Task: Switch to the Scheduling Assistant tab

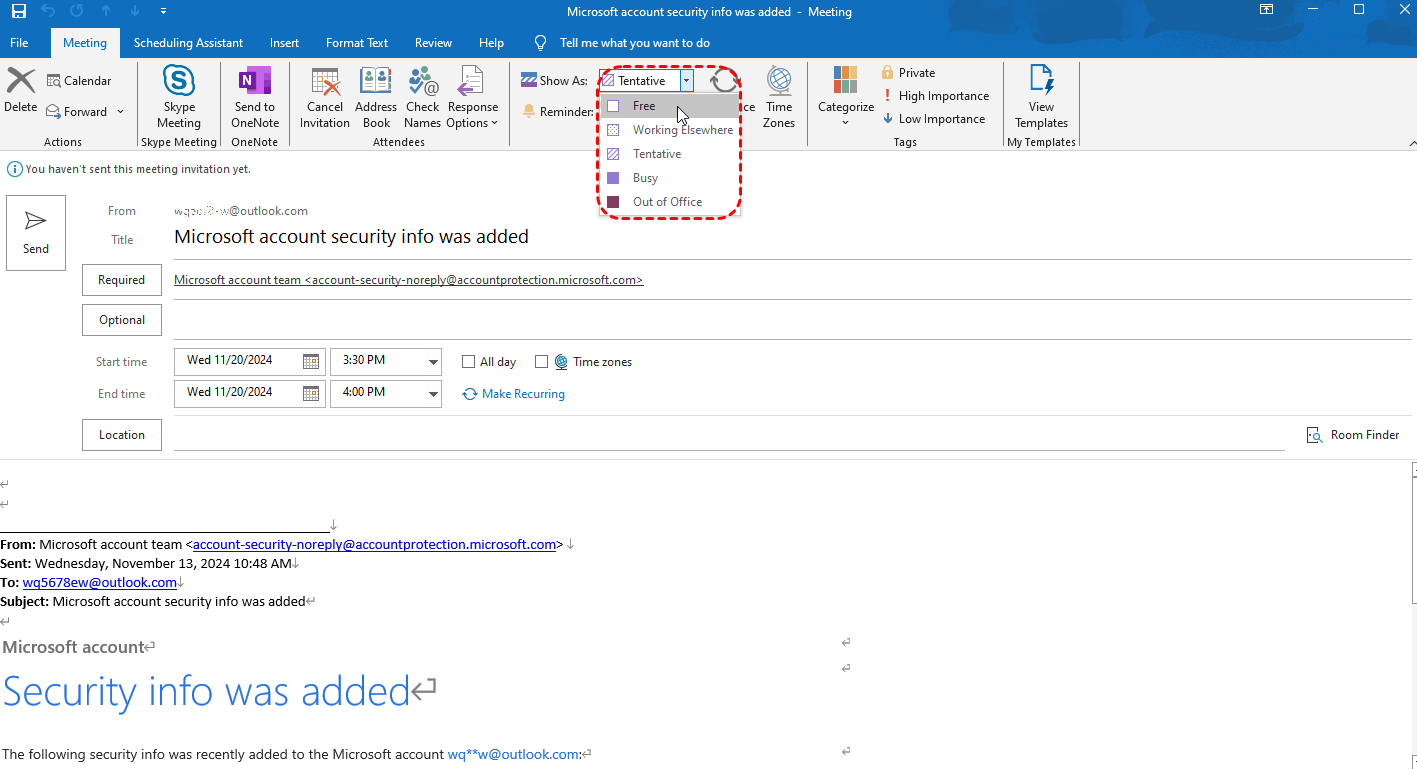Action: click(188, 43)
